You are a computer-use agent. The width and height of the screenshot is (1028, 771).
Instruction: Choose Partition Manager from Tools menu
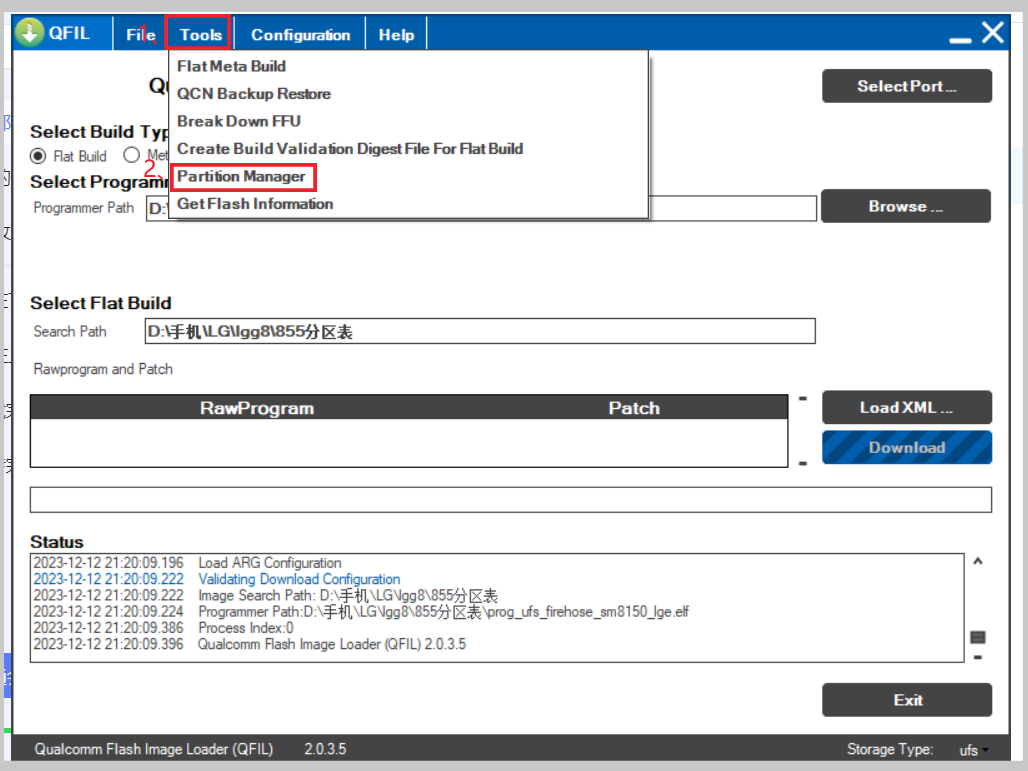tap(241, 177)
